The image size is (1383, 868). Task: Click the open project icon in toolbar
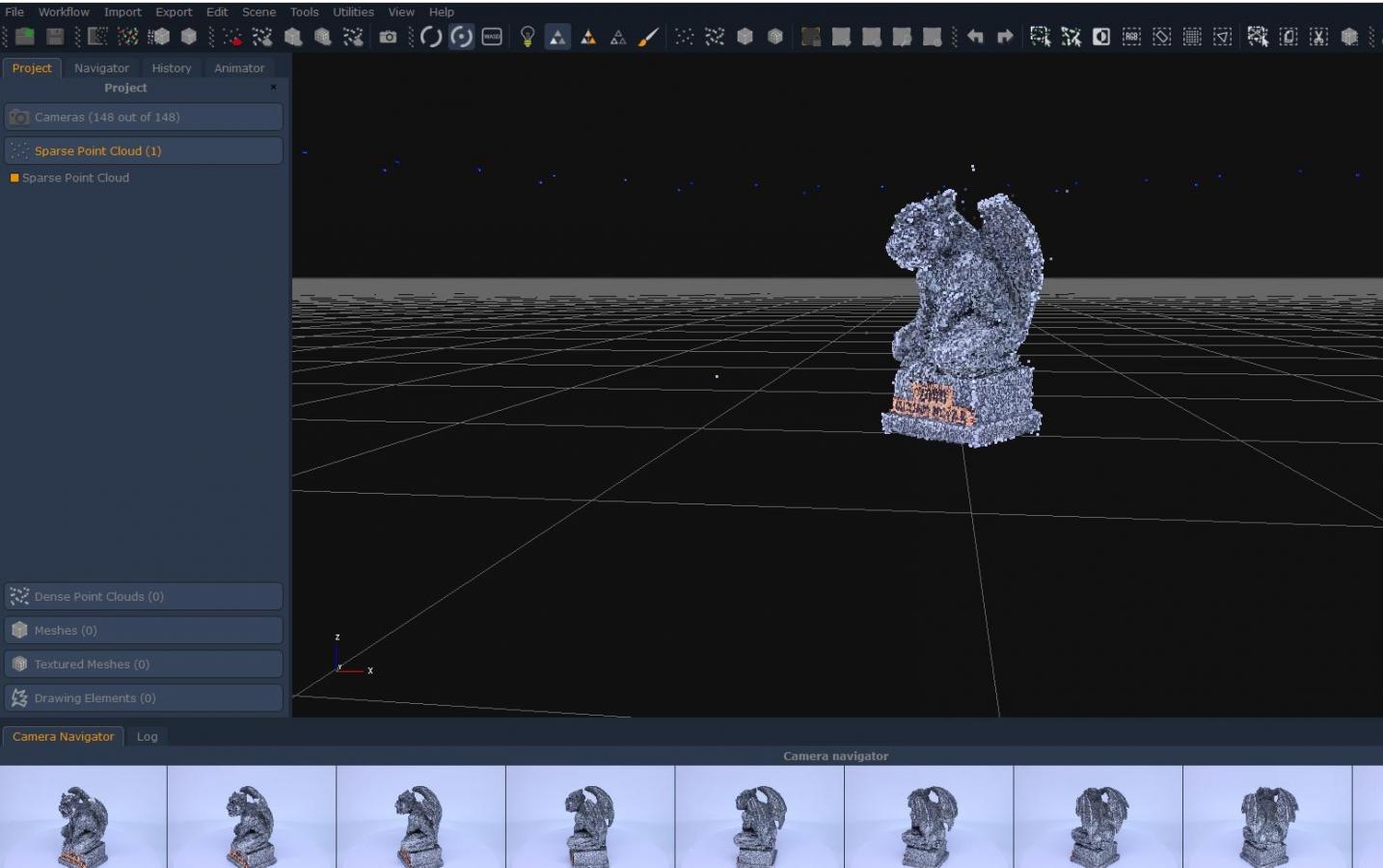tap(25, 37)
